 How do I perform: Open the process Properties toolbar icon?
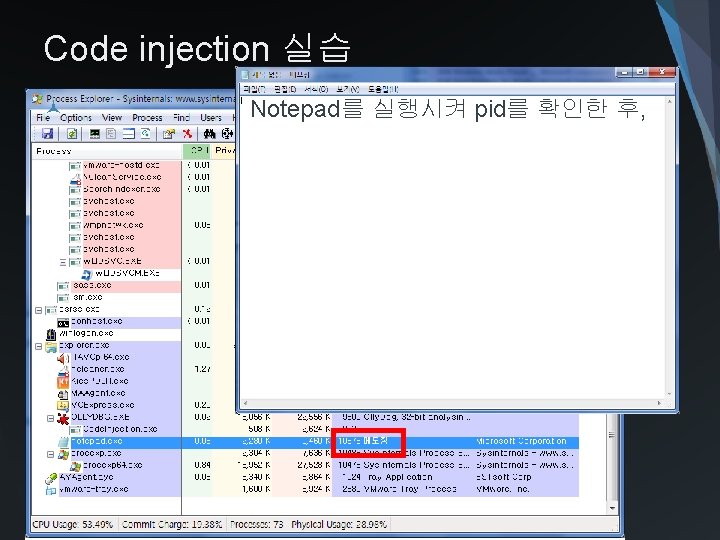coord(169,134)
